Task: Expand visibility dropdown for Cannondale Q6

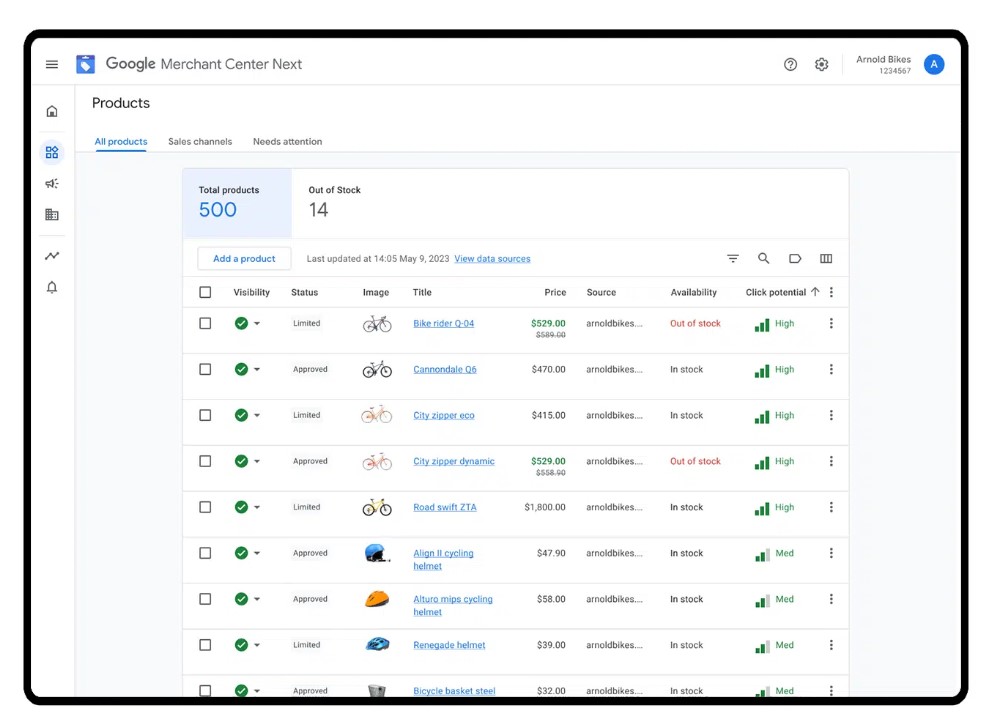Action: click(257, 369)
